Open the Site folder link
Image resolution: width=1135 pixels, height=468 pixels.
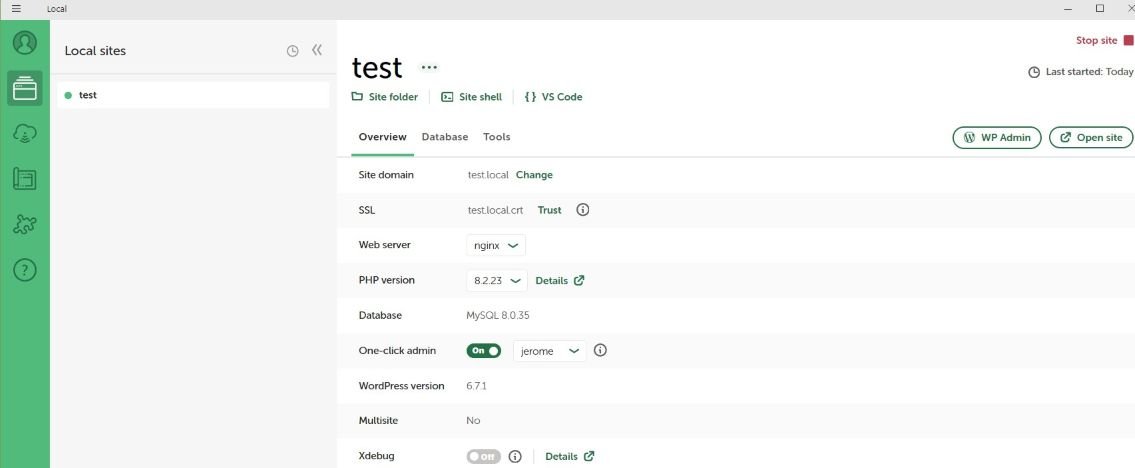384,97
